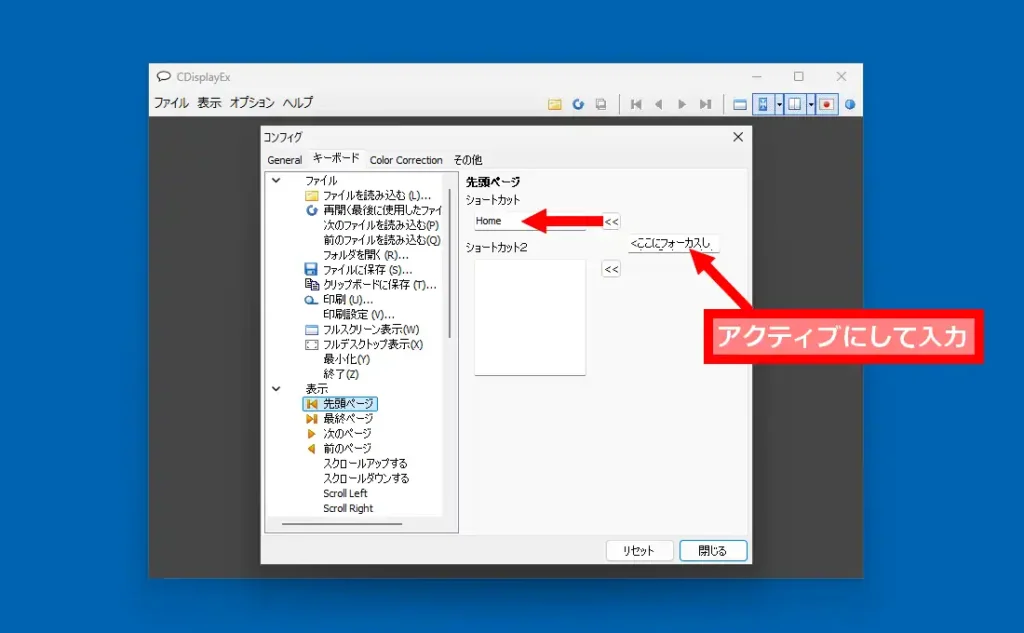1024x633 pixels.
Task: Click the reload toolbar icon
Action: point(578,103)
